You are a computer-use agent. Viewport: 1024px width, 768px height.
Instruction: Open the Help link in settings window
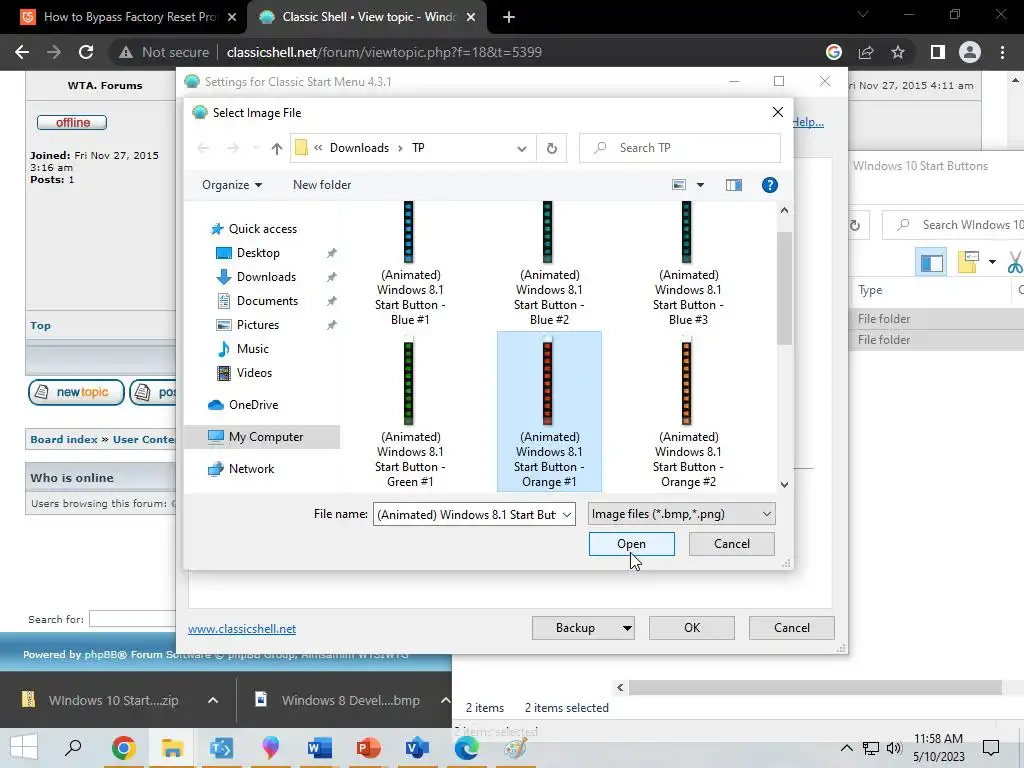tap(808, 122)
